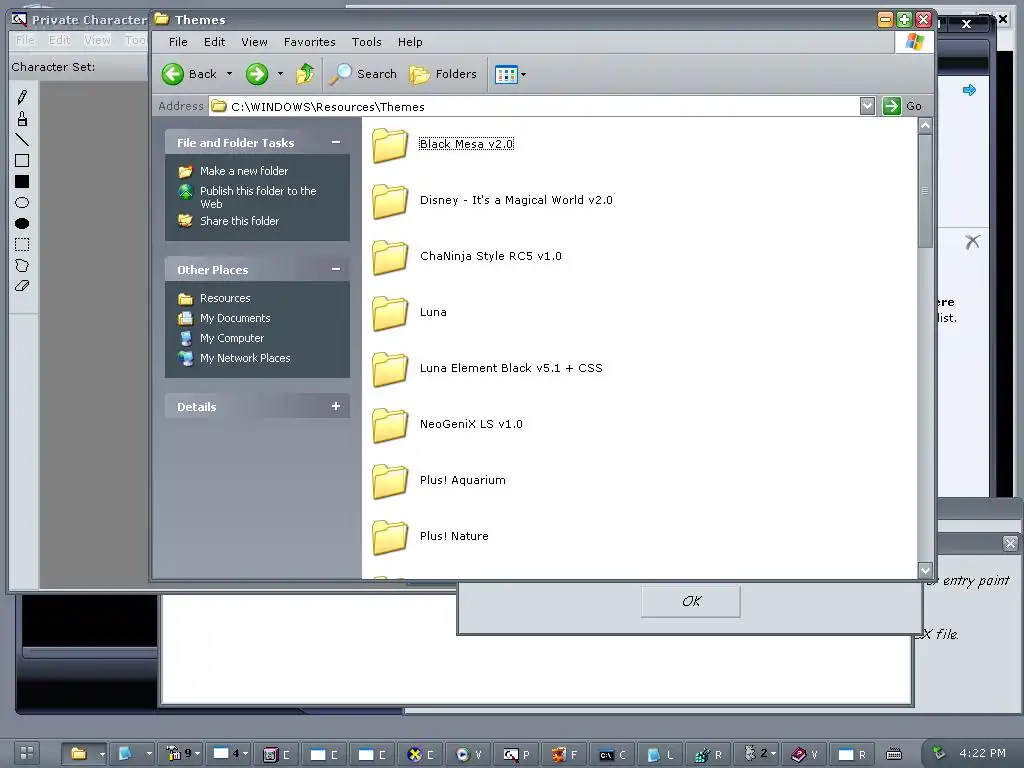Click Publish this folder to the Web
The height and width of the screenshot is (768, 1024).
tap(258, 197)
